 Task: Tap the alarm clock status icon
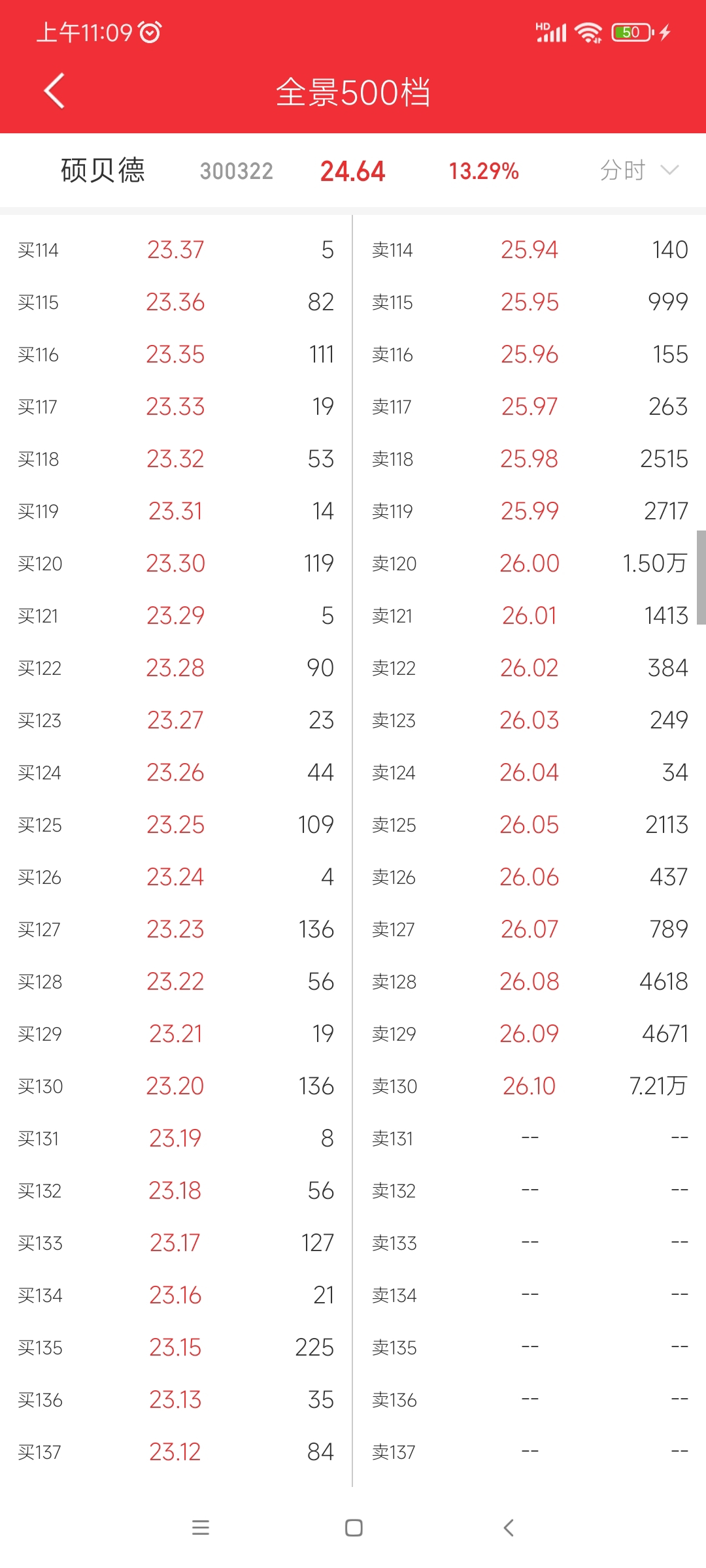pyautogui.click(x=150, y=32)
